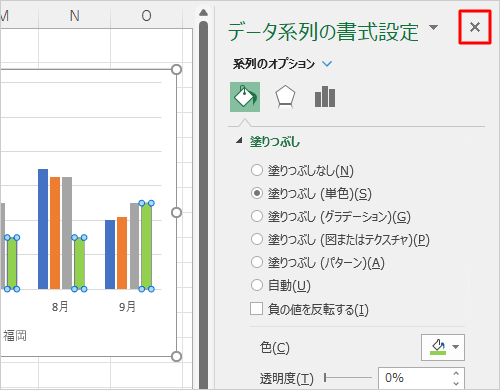
Task: Select 塗りつぶしなし(N) radio button
Action: (257, 170)
